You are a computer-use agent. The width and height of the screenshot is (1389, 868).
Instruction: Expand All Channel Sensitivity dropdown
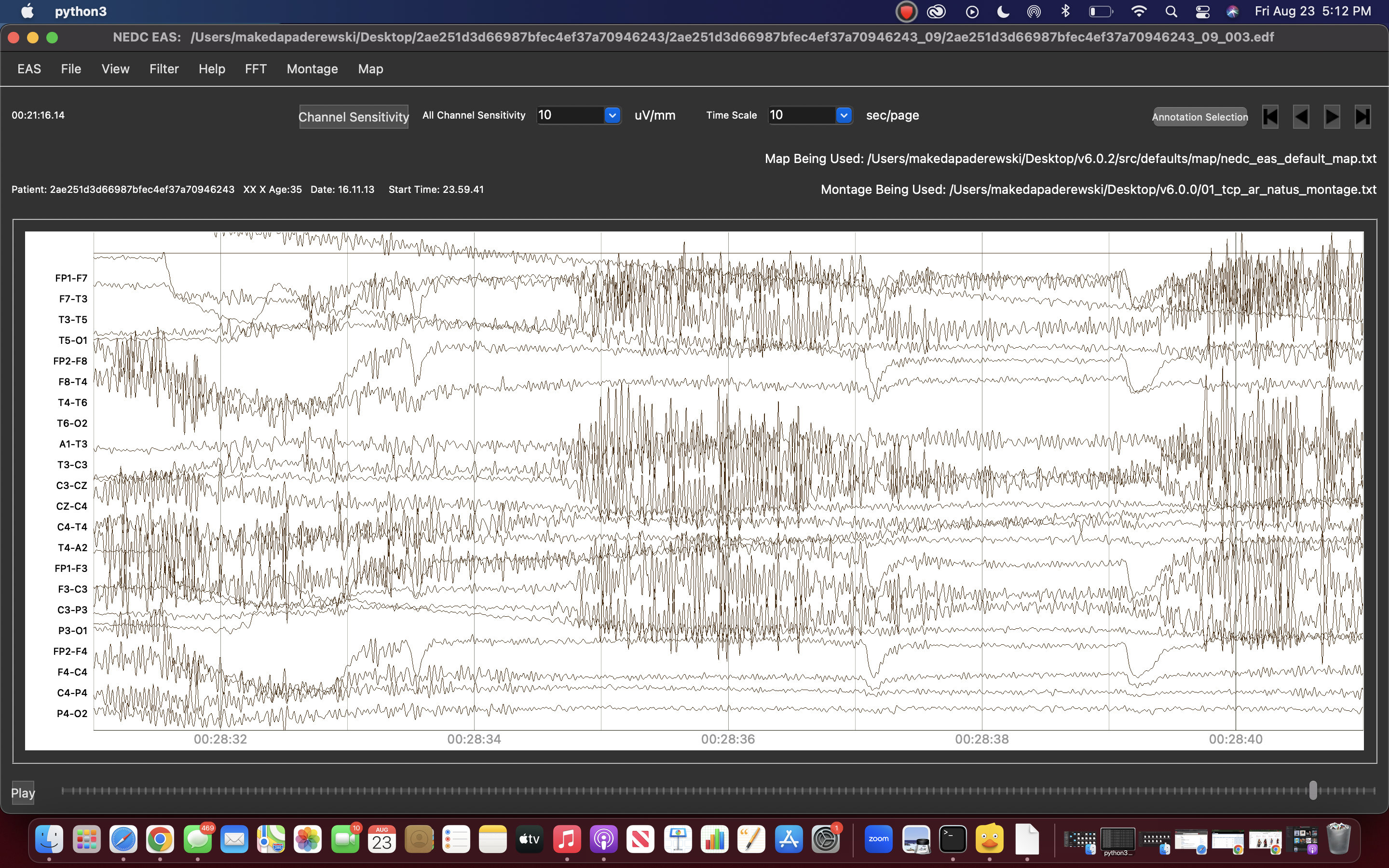(612, 115)
